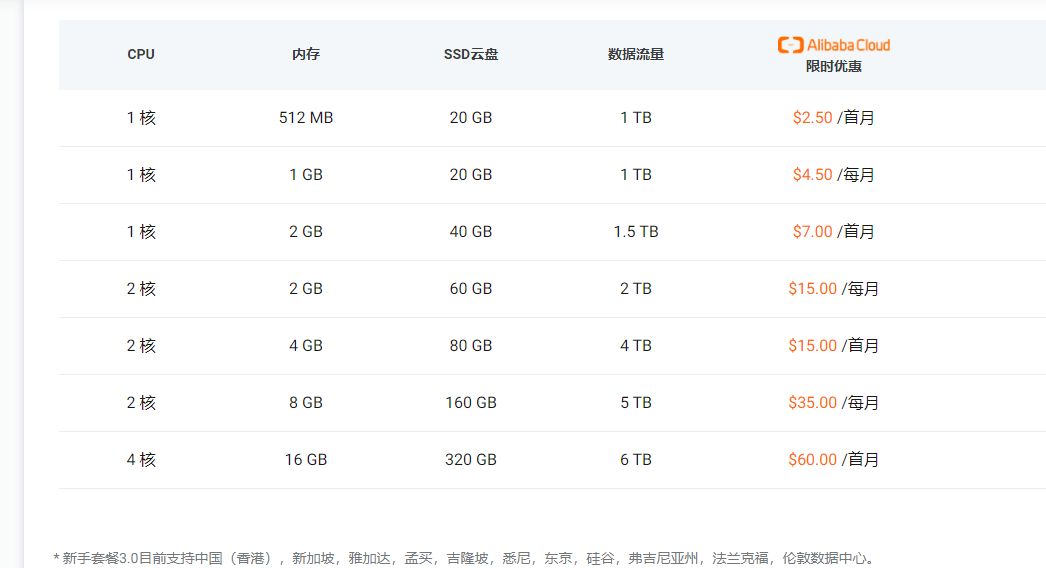Click the 内存 column header
The image size is (1046, 568).
(306, 54)
